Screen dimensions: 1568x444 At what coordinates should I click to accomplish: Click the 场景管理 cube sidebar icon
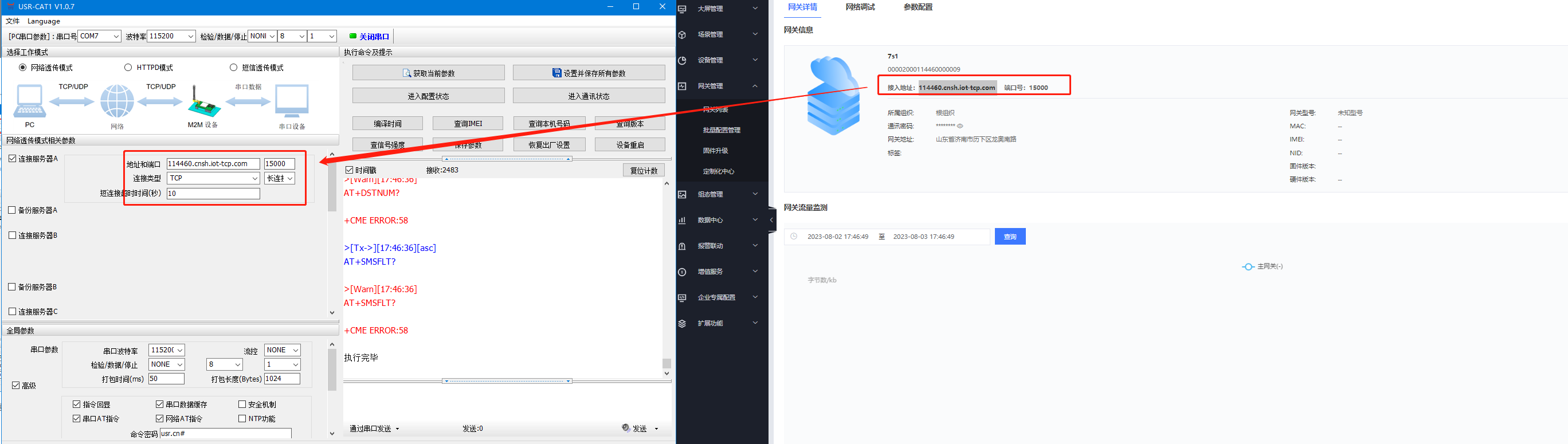coord(683,35)
